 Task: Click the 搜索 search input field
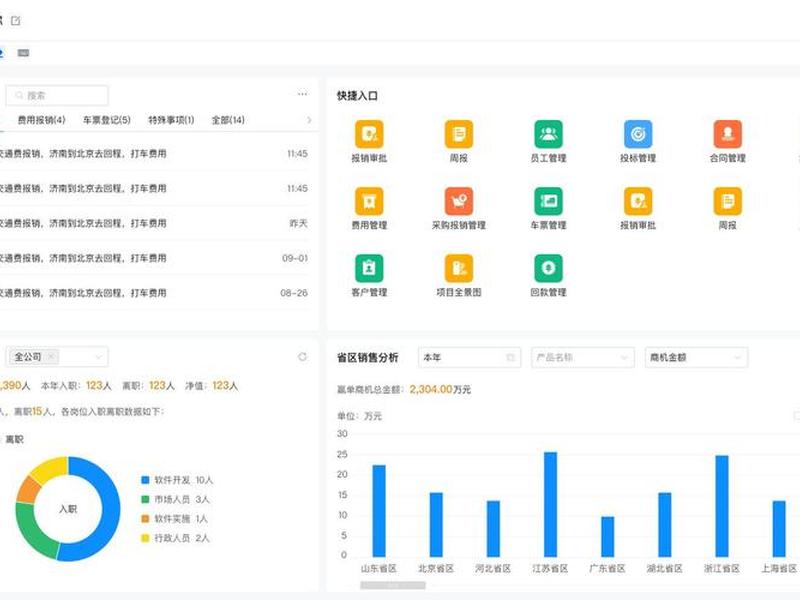[x=57, y=95]
